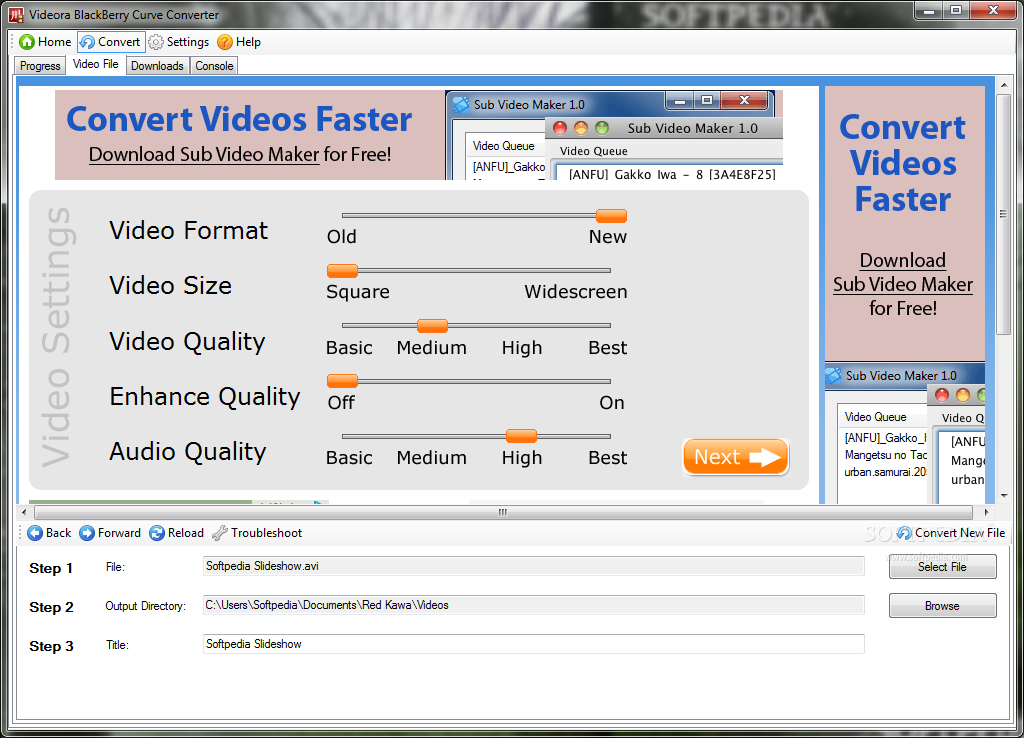Screen dimensions: 1024x738
Task: Click Browse for output directory
Action: coord(942,606)
